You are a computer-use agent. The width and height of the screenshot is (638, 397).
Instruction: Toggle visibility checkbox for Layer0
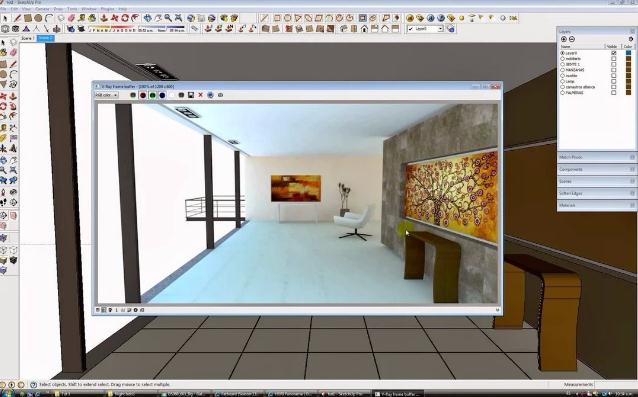click(614, 53)
